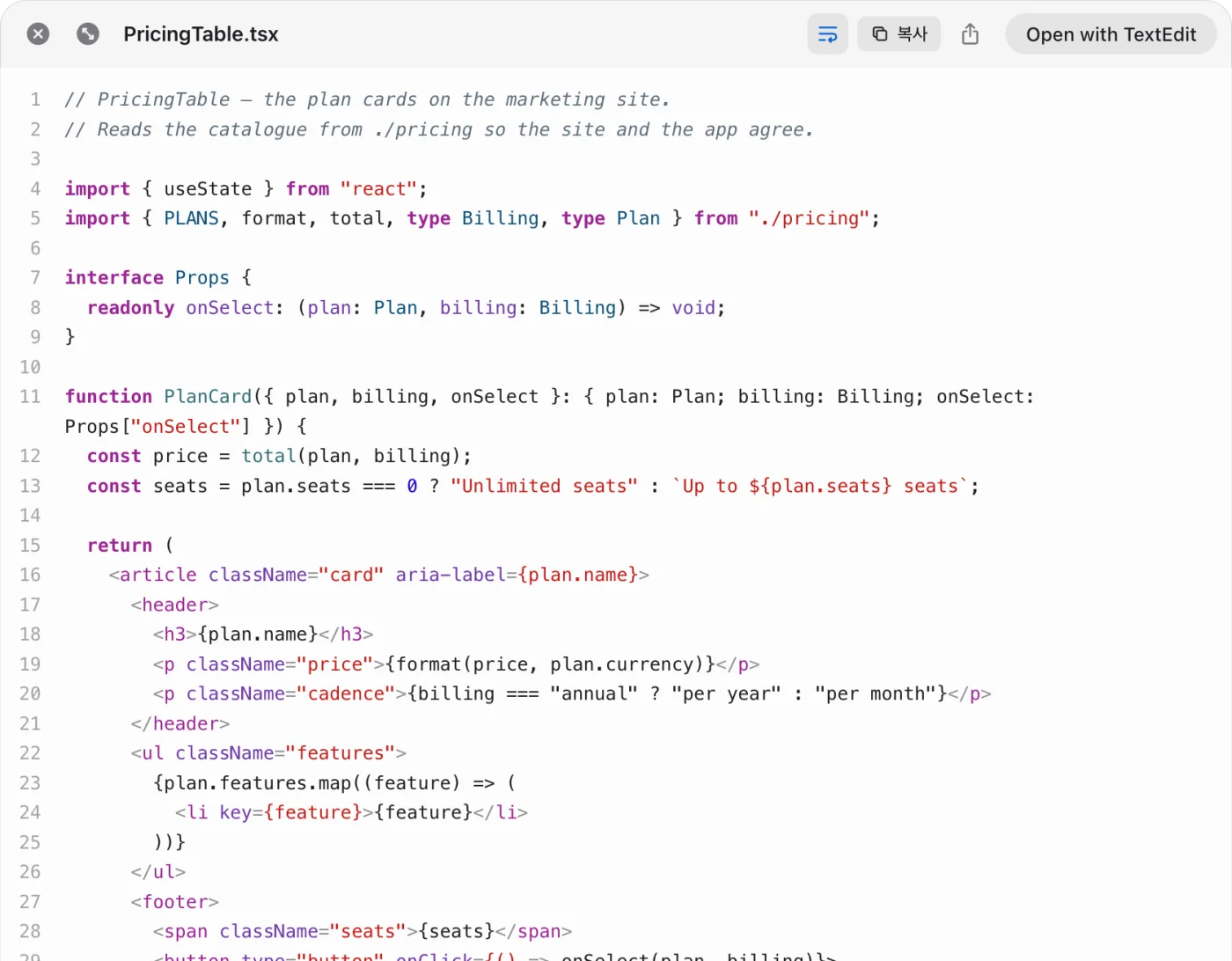The width and height of the screenshot is (1232, 961).
Task: Click the first comment line "// PricingTable"
Action: point(368,100)
